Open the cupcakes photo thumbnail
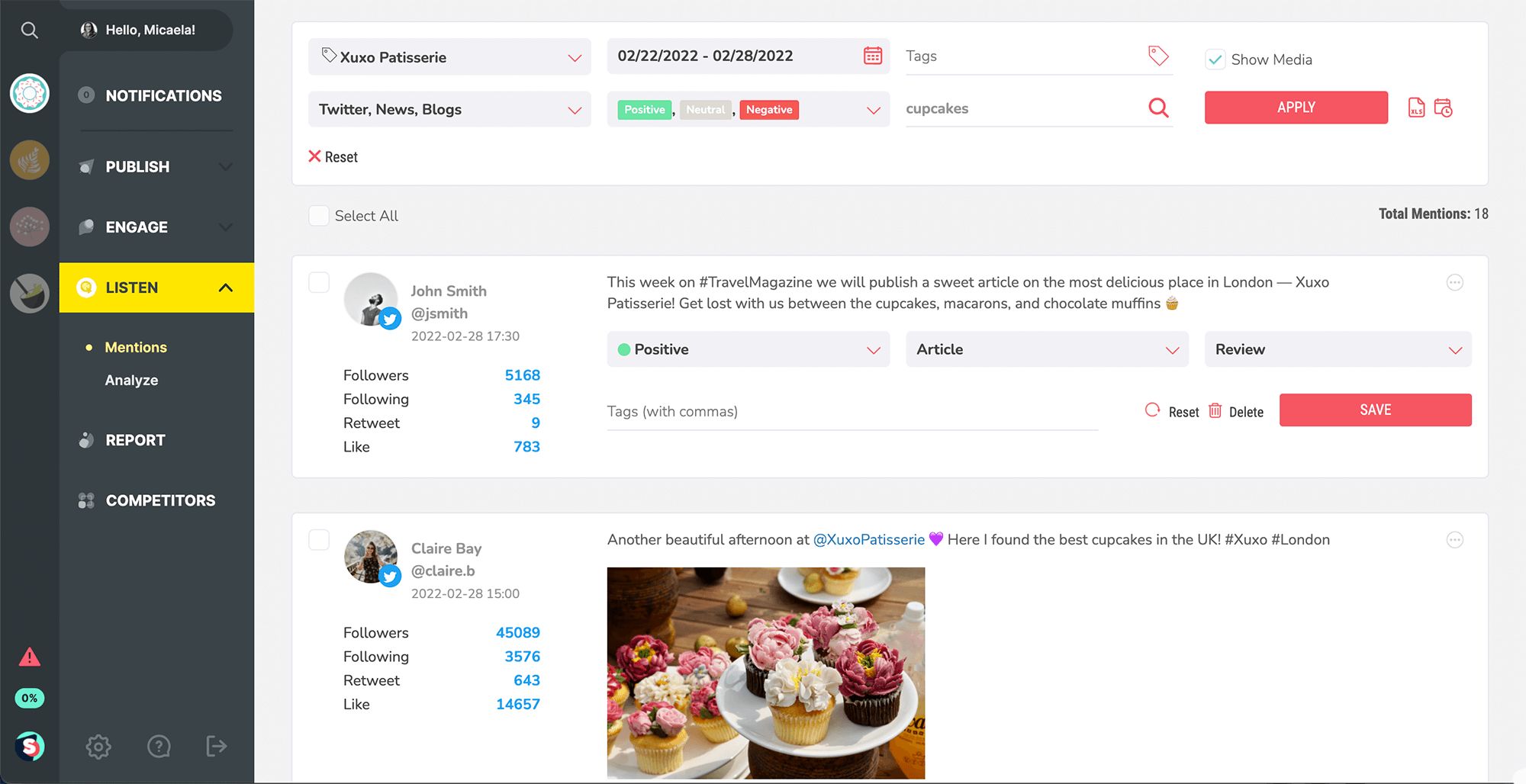Viewport: 1526px width, 784px height. 766,673
